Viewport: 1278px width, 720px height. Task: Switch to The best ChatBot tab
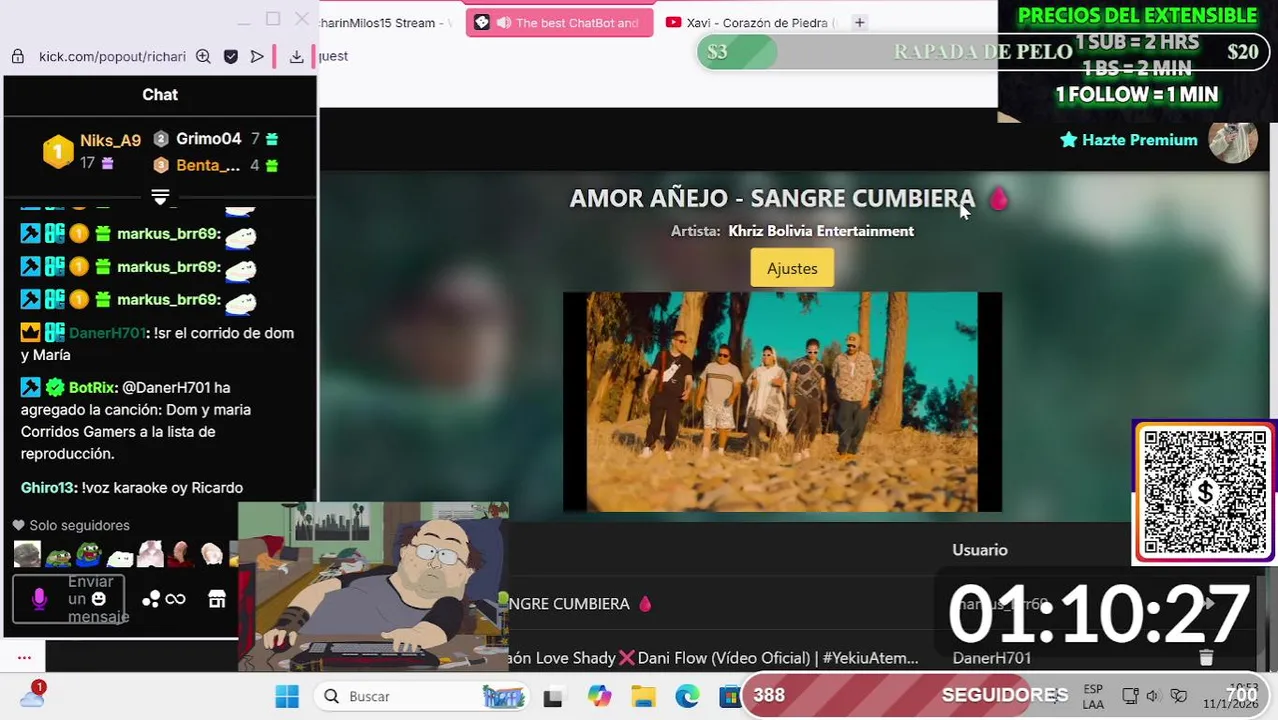point(560,23)
